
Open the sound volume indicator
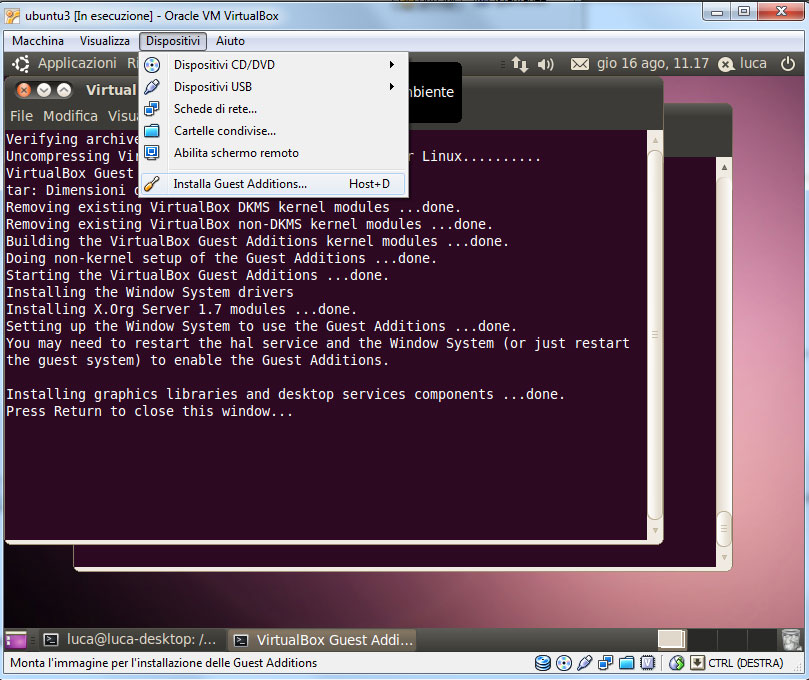click(x=545, y=64)
